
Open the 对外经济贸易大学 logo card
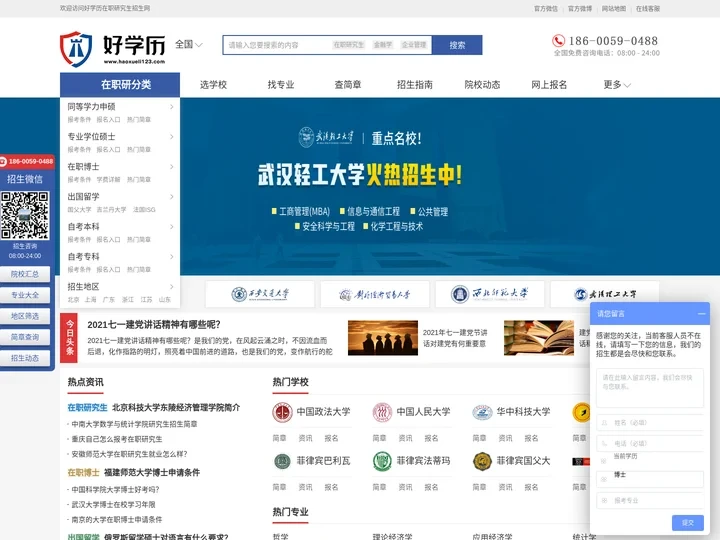pyautogui.click(x=375, y=294)
